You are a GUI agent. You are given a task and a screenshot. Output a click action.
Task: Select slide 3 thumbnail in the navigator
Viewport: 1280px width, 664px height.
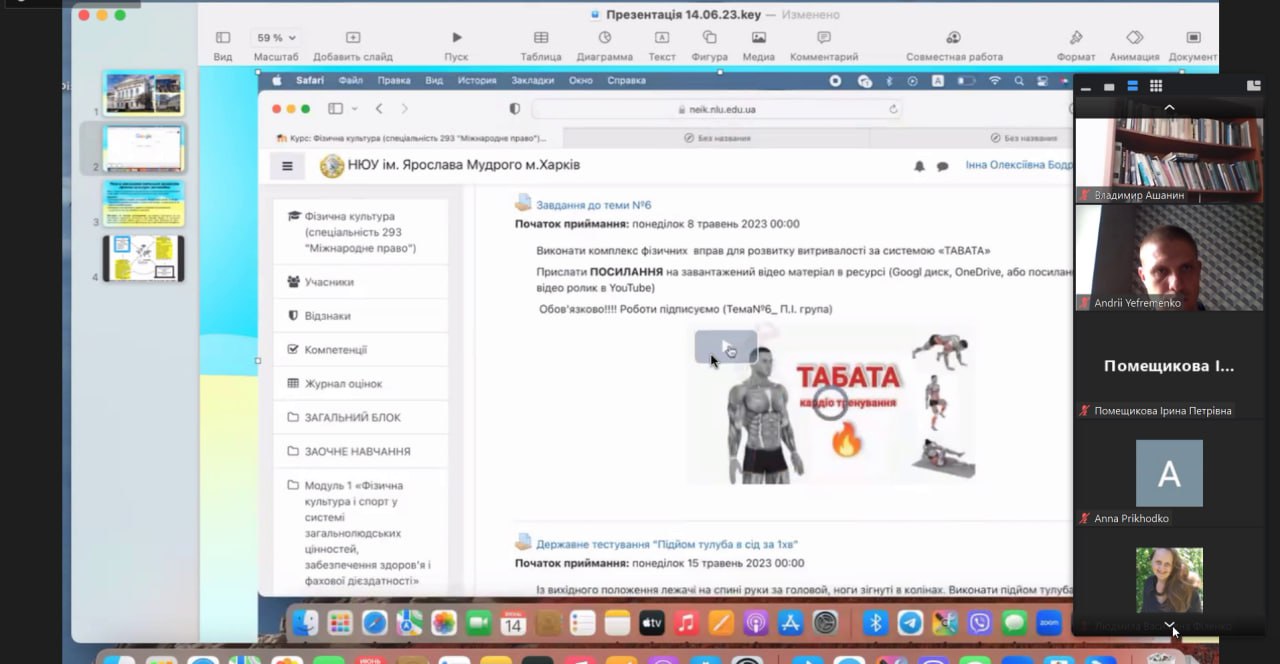click(143, 203)
